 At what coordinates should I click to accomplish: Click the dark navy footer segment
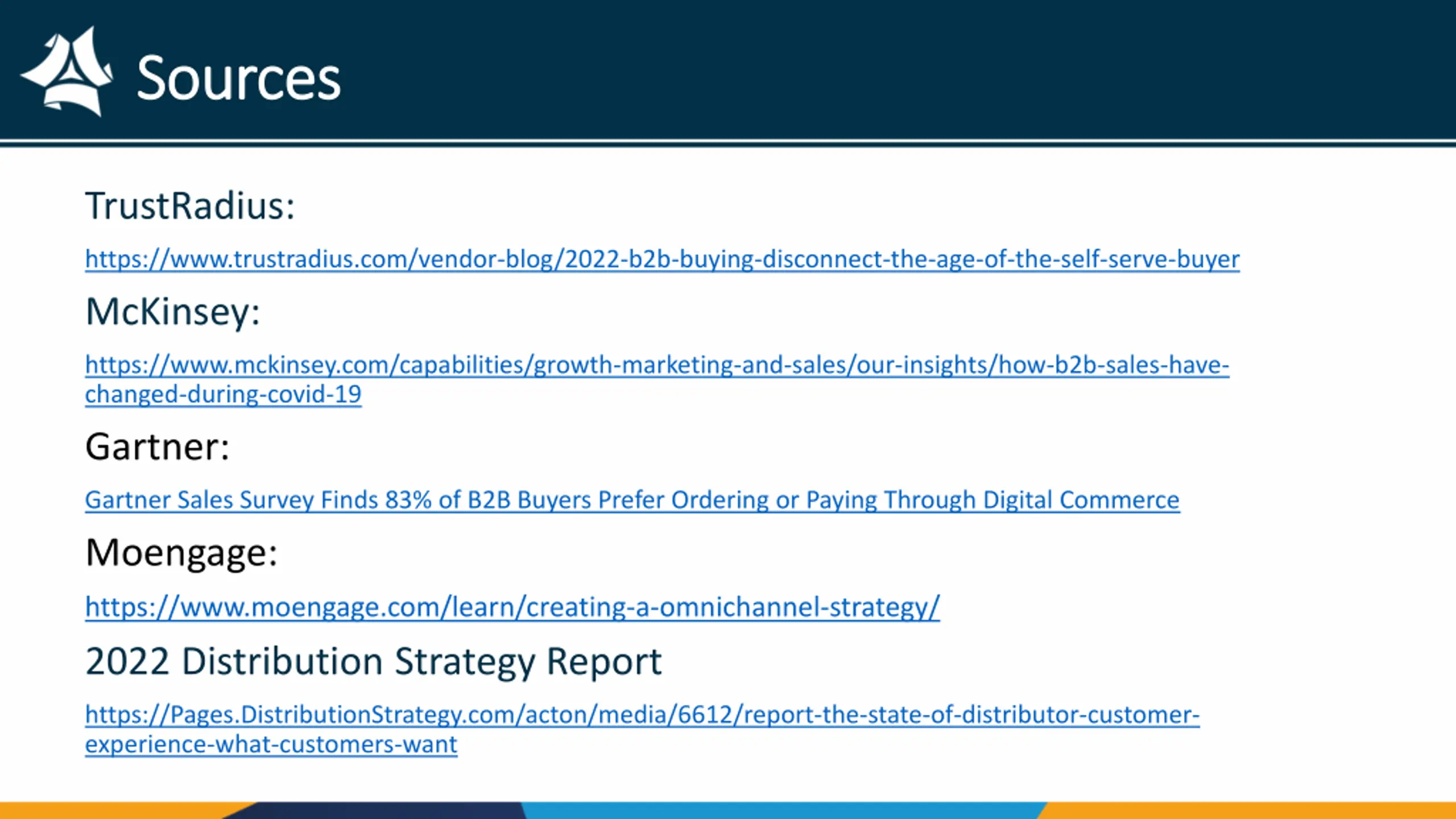tap(387, 811)
